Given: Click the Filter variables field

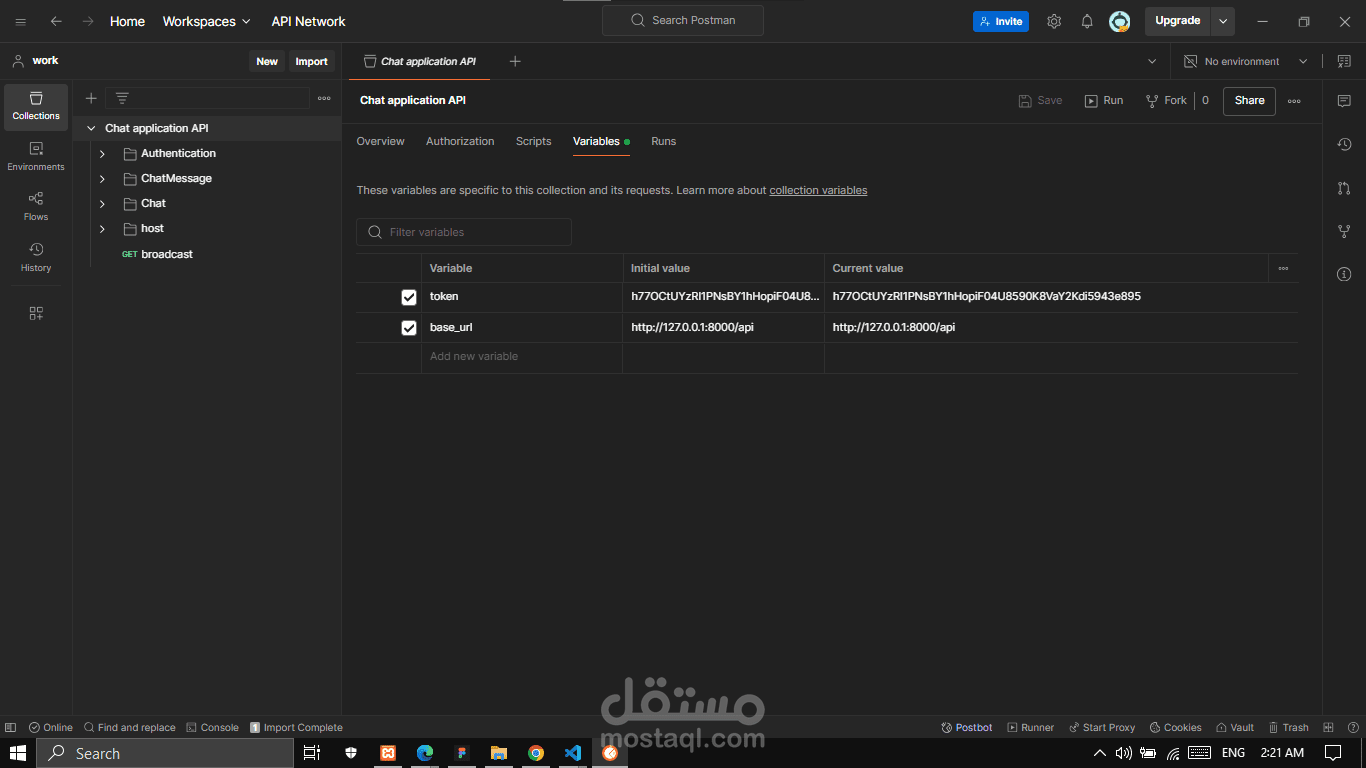Looking at the screenshot, I should pyautogui.click(x=464, y=232).
